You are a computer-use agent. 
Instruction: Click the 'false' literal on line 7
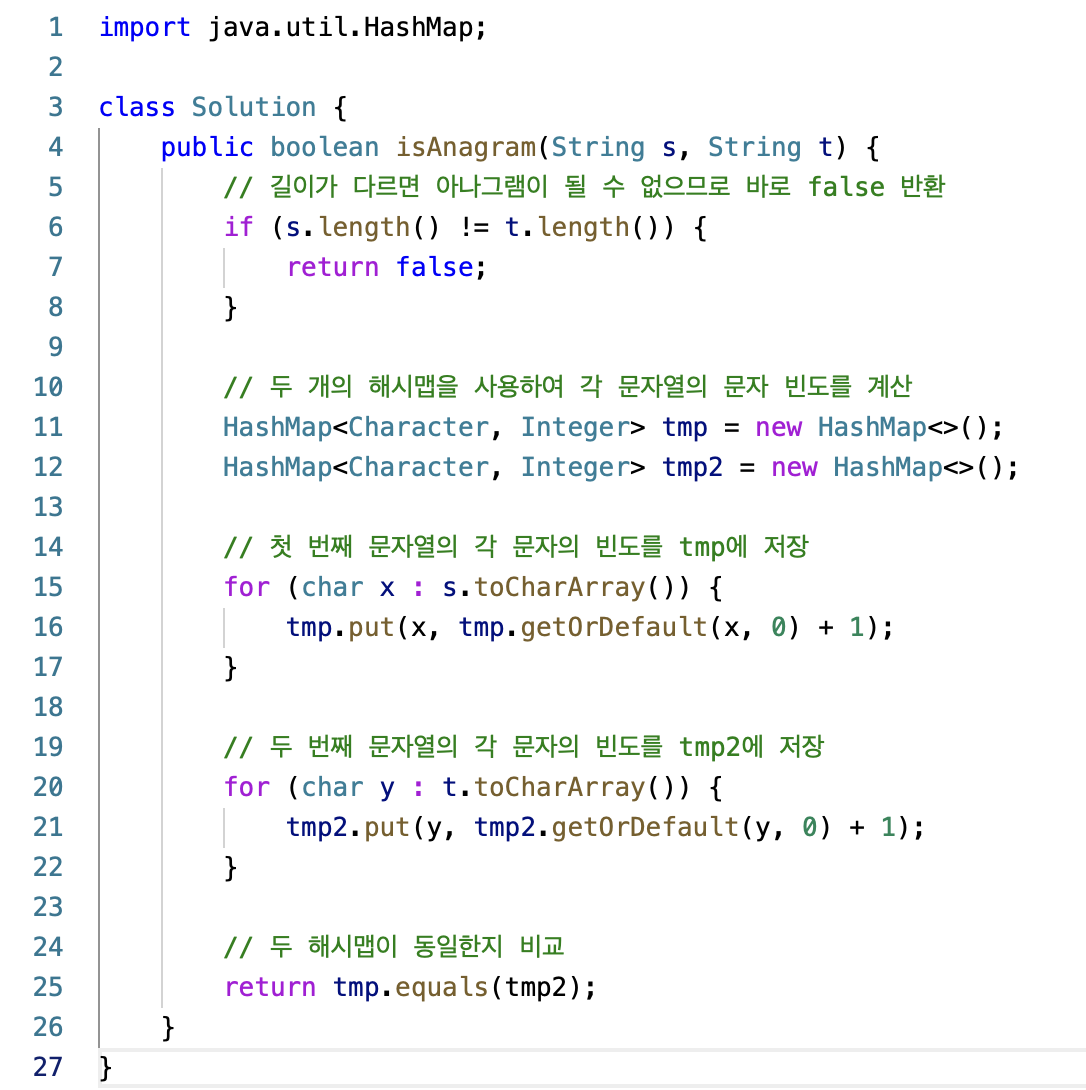tap(435, 267)
